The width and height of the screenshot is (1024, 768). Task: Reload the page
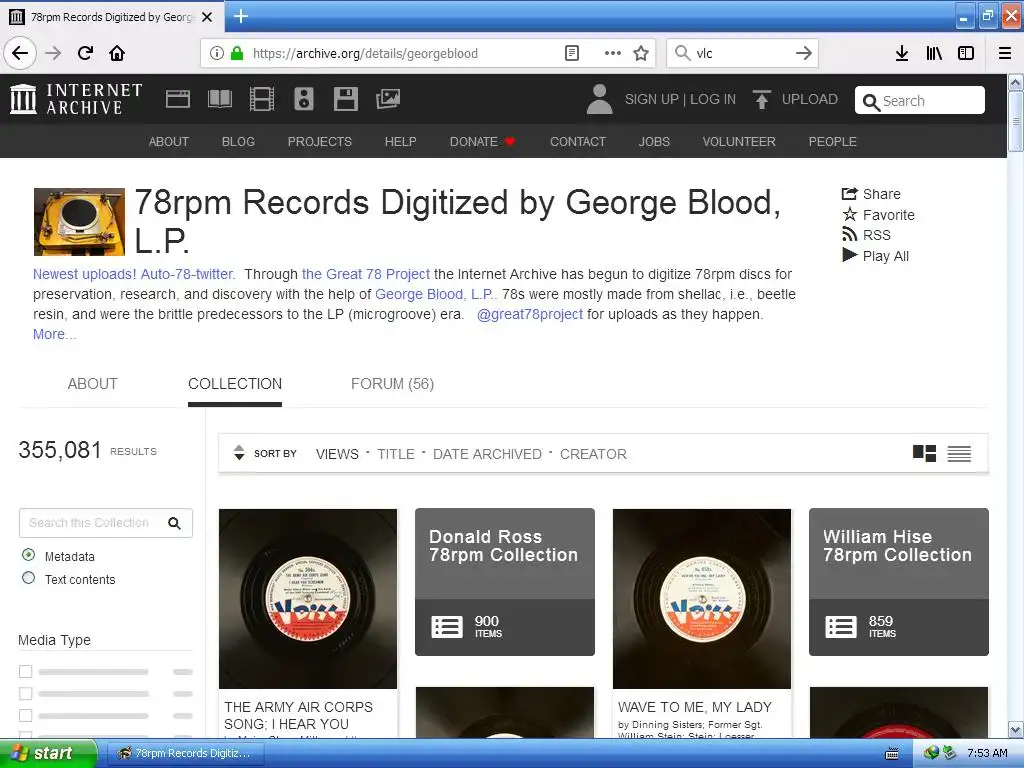pyautogui.click(x=85, y=53)
